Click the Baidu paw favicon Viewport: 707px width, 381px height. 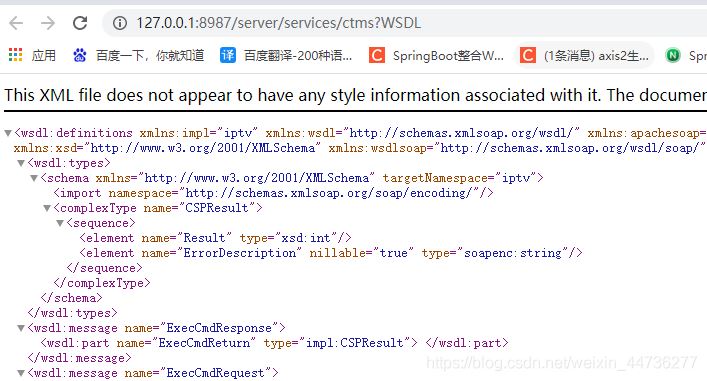coord(80,55)
